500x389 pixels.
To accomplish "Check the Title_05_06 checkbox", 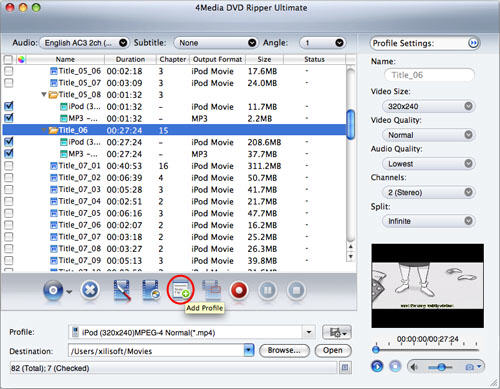I will tap(9, 71).
